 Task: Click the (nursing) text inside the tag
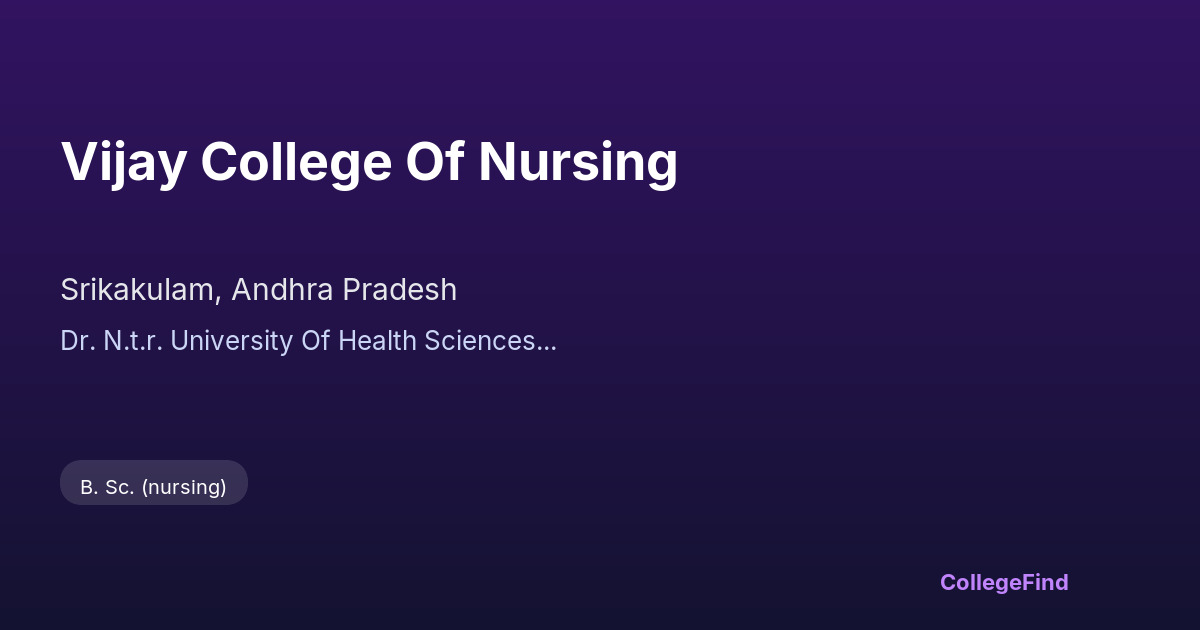pos(184,487)
